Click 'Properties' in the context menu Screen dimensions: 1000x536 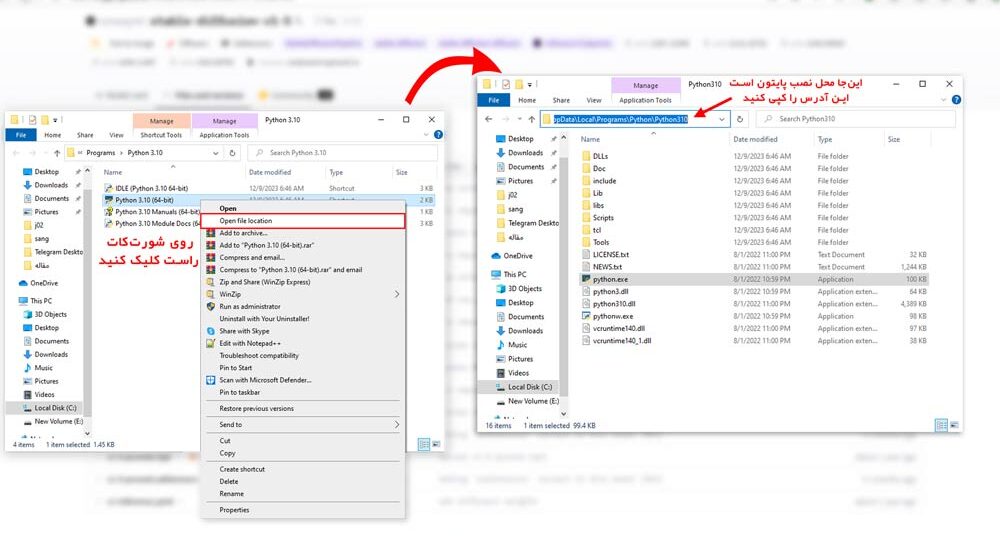234,510
